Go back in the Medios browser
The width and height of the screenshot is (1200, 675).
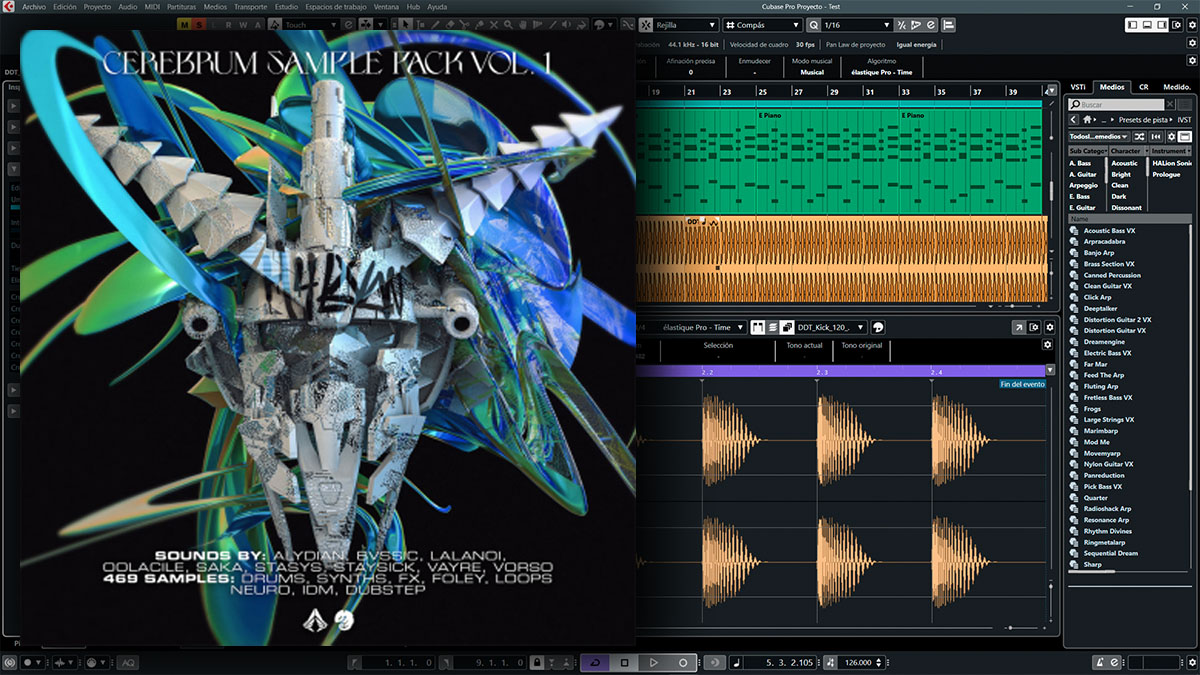click(1073, 120)
